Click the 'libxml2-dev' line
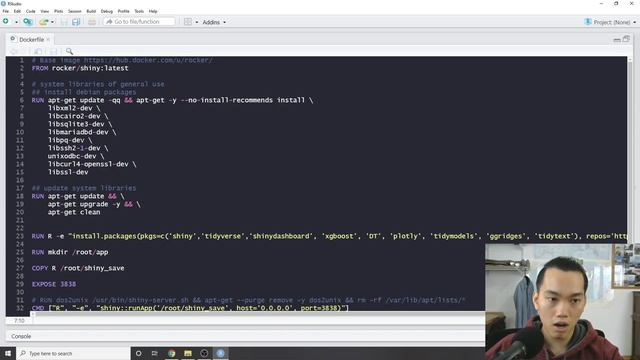This screenshot has height=360, width=640. tap(74, 108)
